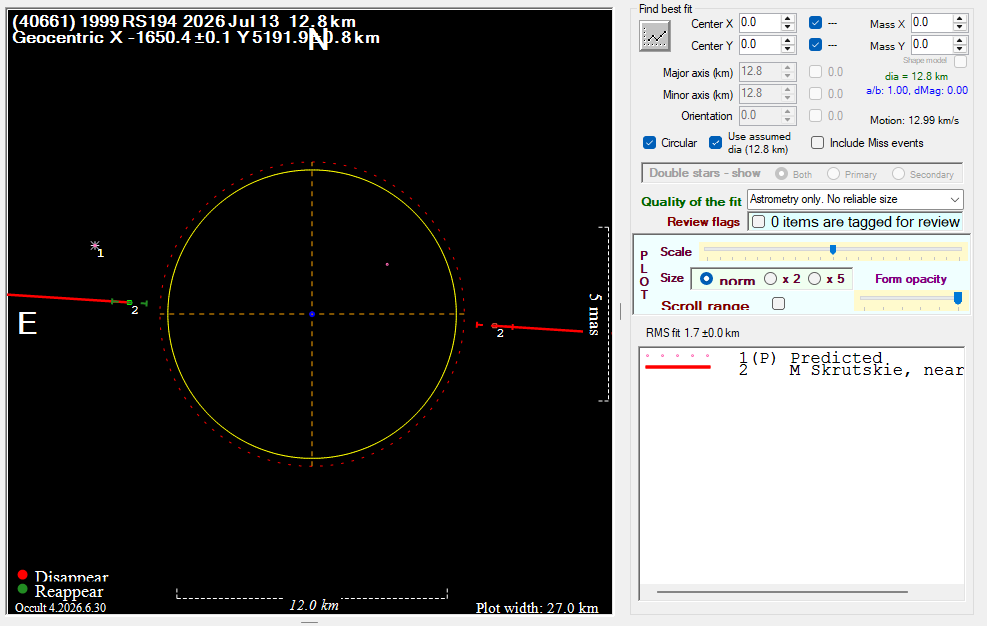Click the Form opacity slider thumb
The image size is (987, 626).
click(x=958, y=298)
